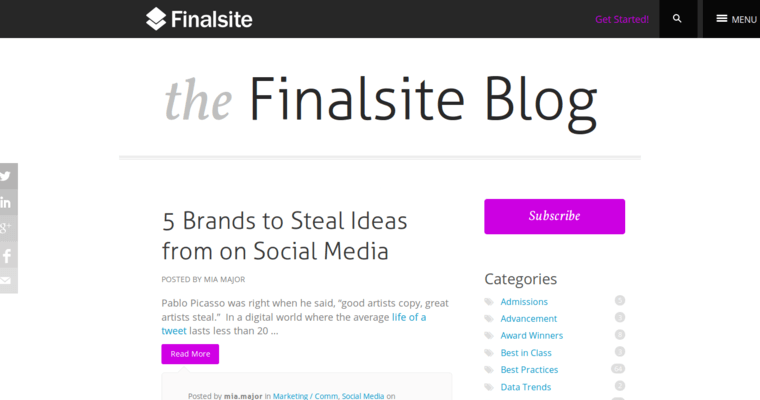The width and height of the screenshot is (760, 400).
Task: Open the 5 Brands article title
Action: pyautogui.click(x=284, y=235)
